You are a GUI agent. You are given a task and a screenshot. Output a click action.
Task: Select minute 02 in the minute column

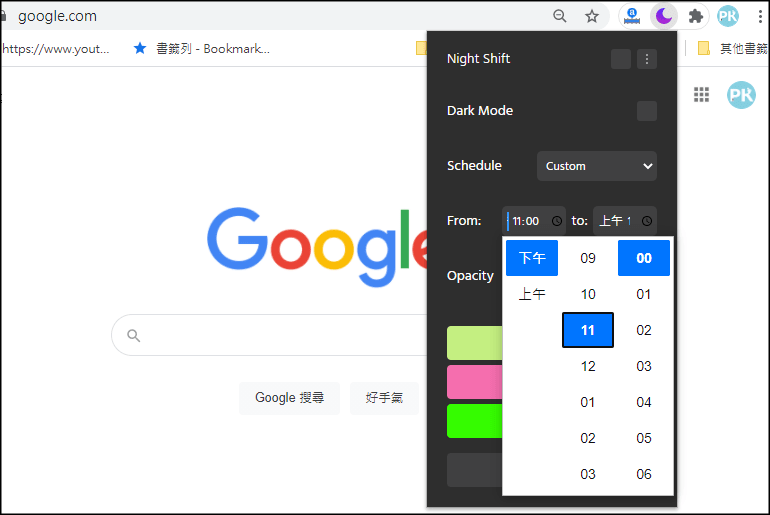pyautogui.click(x=644, y=330)
